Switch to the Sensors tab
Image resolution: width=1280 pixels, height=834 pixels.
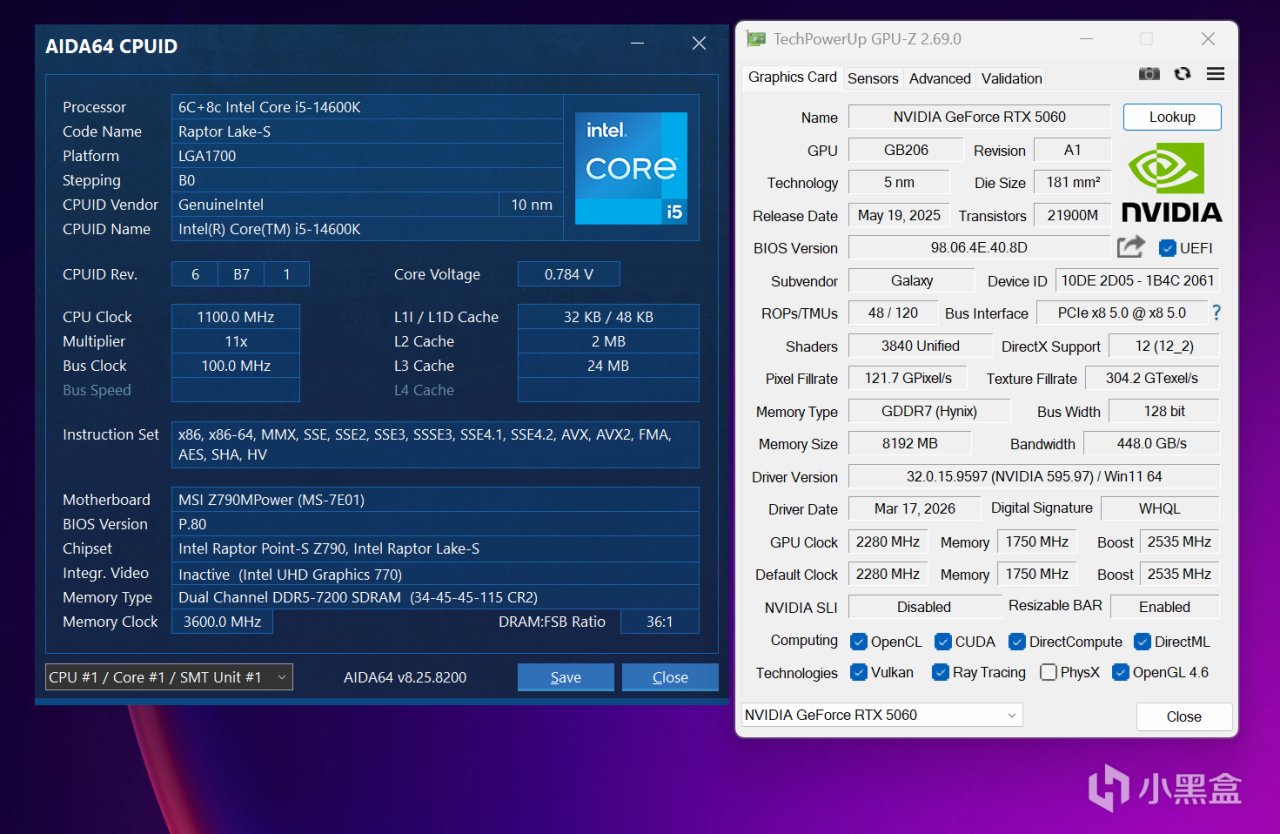coord(872,78)
